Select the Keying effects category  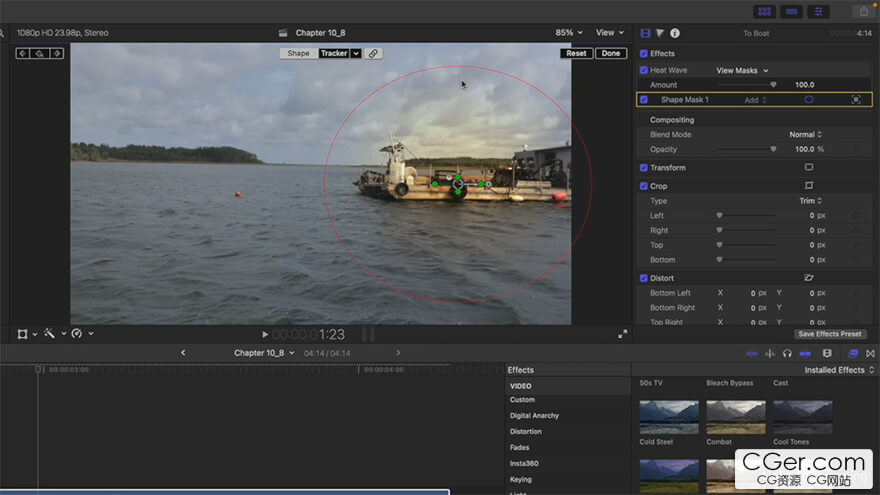[x=520, y=479]
